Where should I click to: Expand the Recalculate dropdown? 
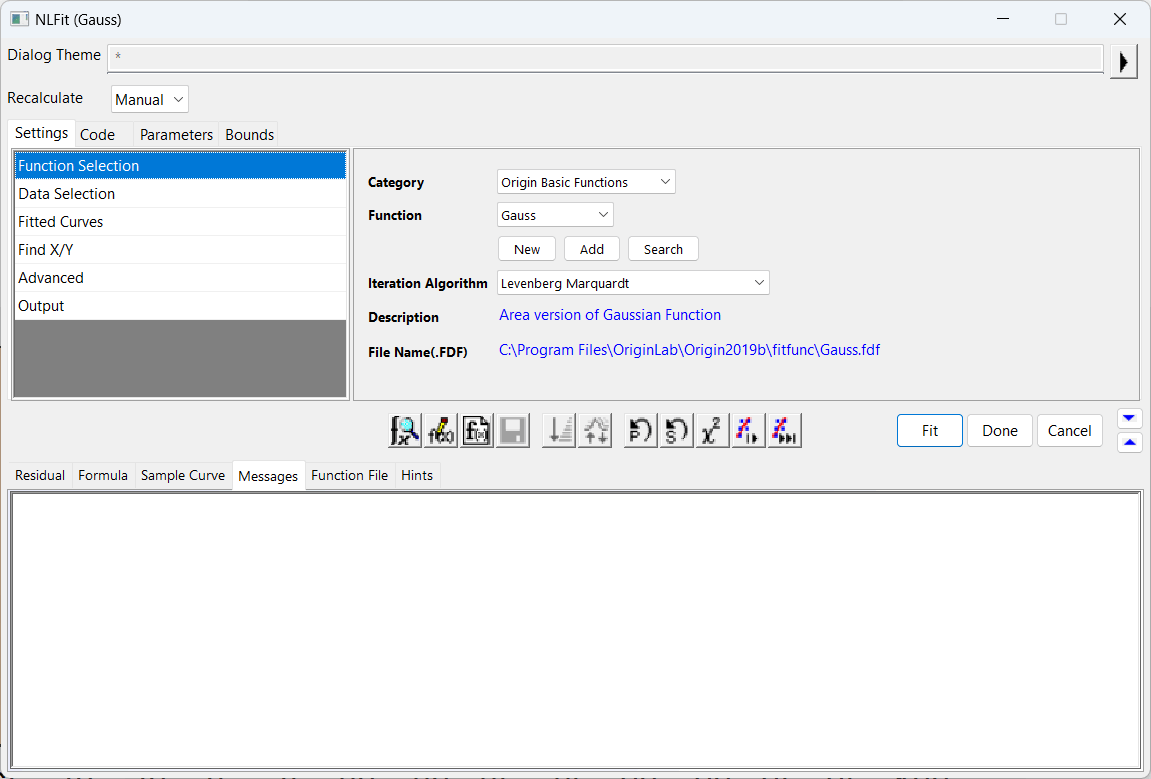[150, 100]
